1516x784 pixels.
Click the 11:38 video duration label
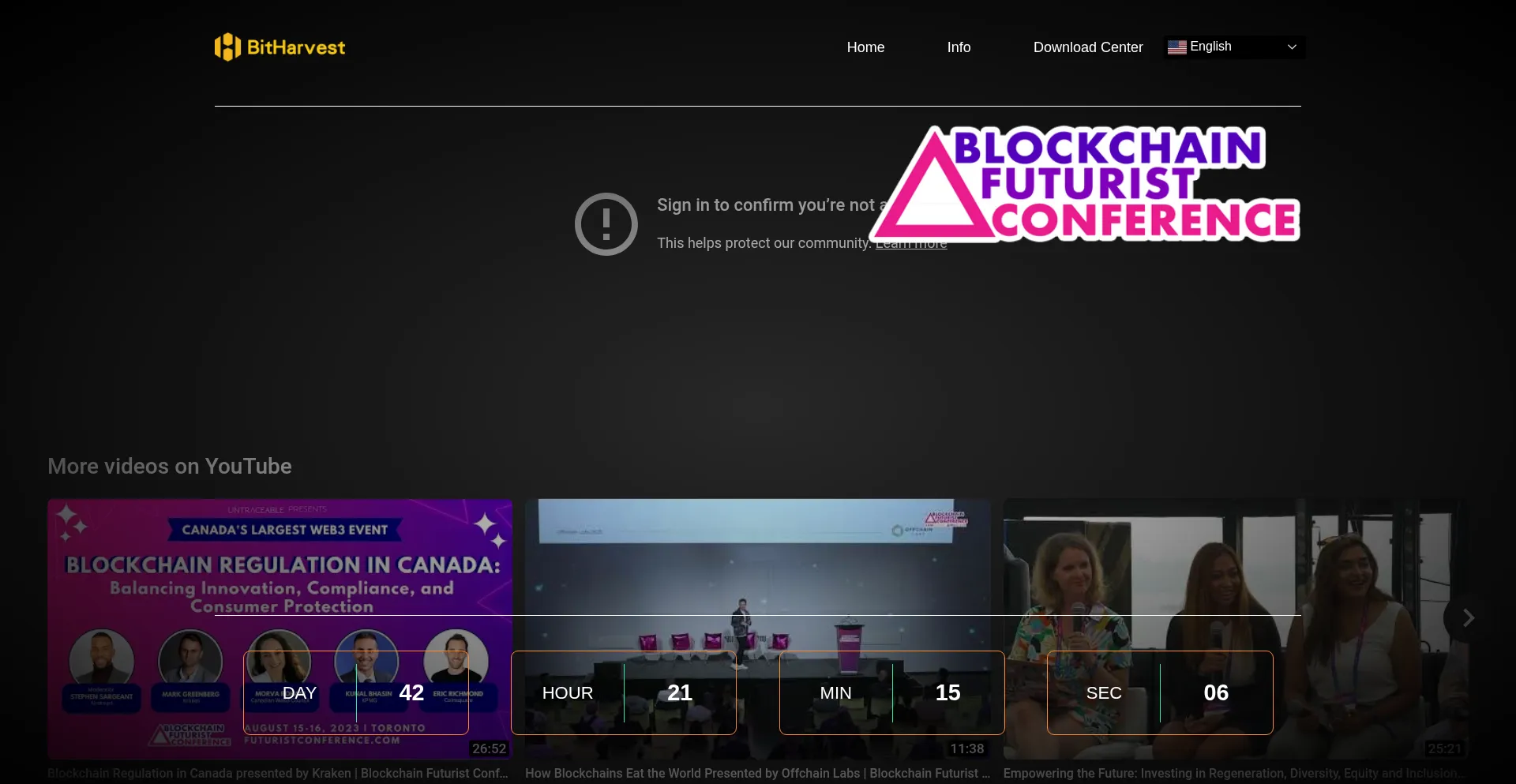click(967, 748)
